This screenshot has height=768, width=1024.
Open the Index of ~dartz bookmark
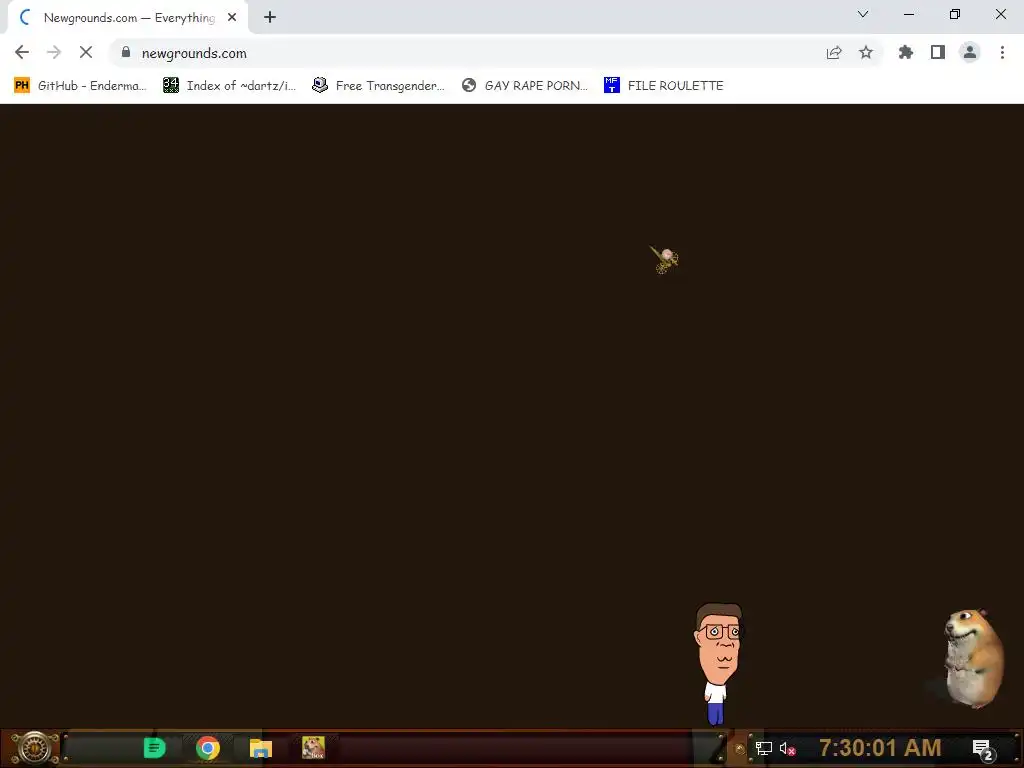229,86
